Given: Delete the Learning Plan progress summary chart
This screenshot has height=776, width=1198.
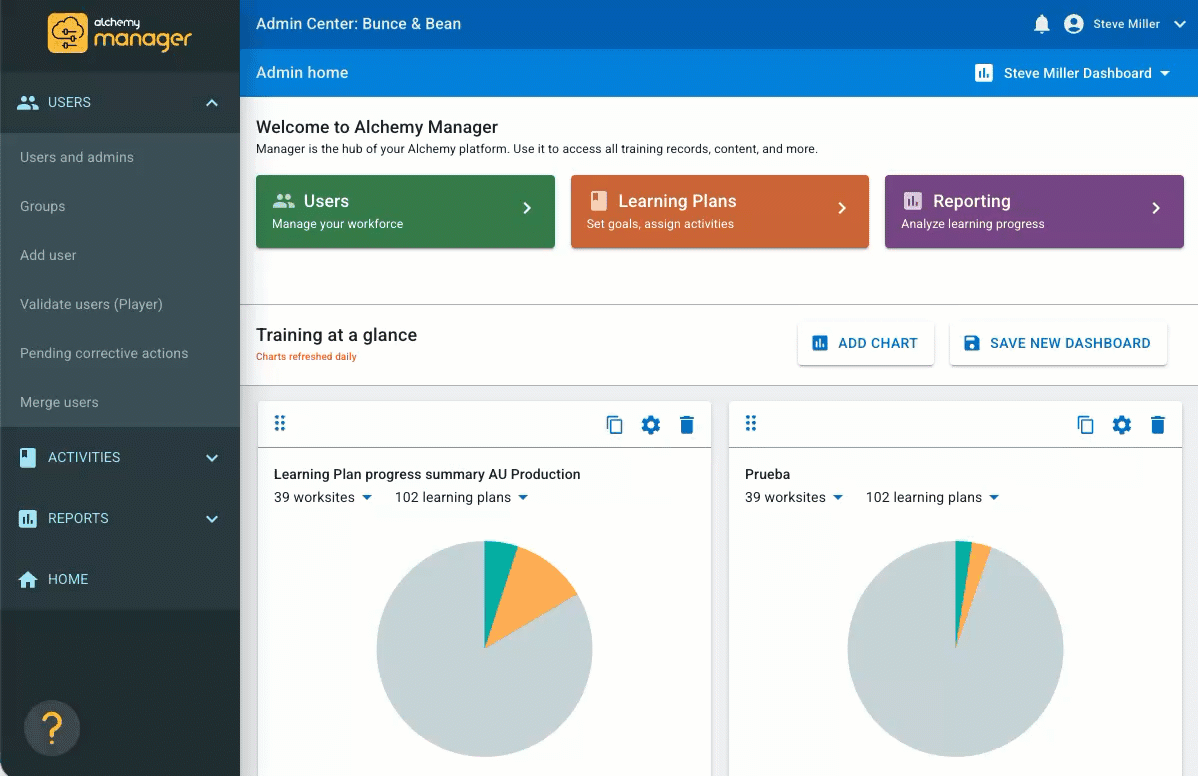Looking at the screenshot, I should [687, 425].
